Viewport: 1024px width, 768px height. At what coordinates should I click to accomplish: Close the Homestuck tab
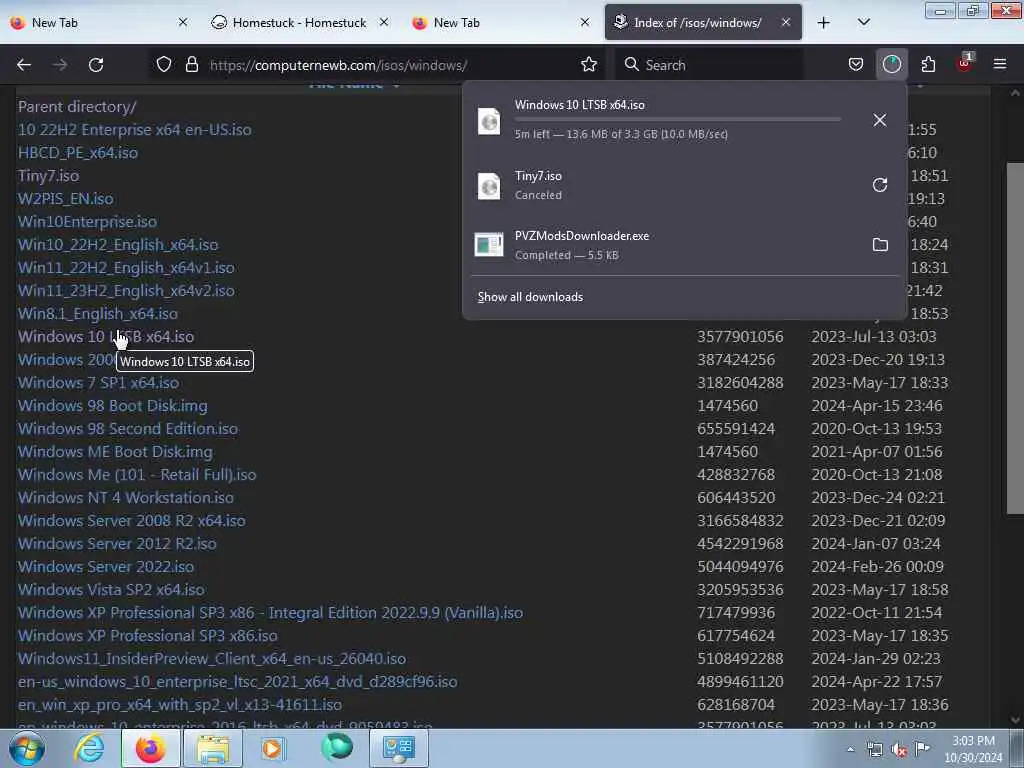pos(384,22)
